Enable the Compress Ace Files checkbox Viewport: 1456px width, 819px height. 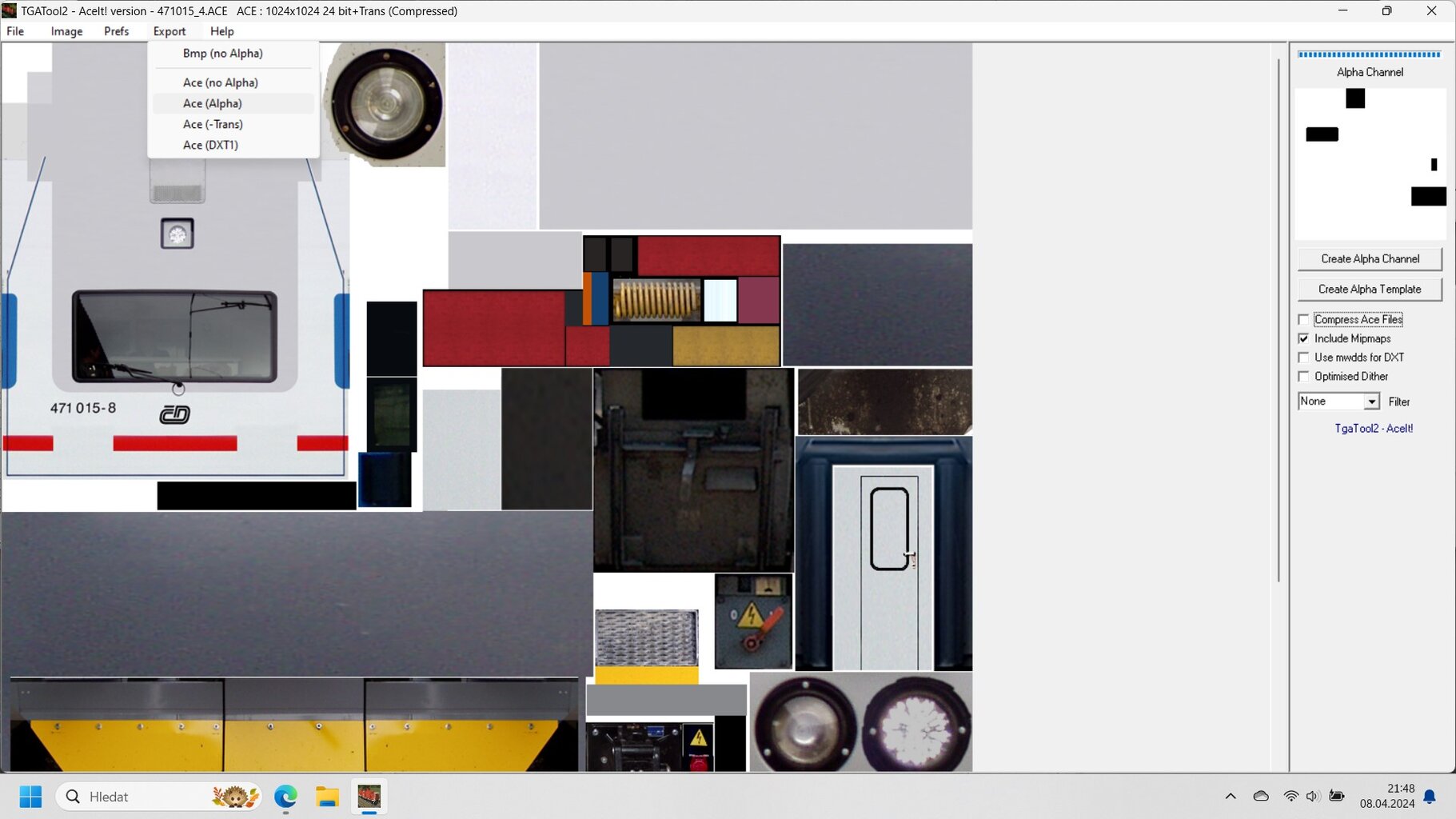coord(1304,319)
